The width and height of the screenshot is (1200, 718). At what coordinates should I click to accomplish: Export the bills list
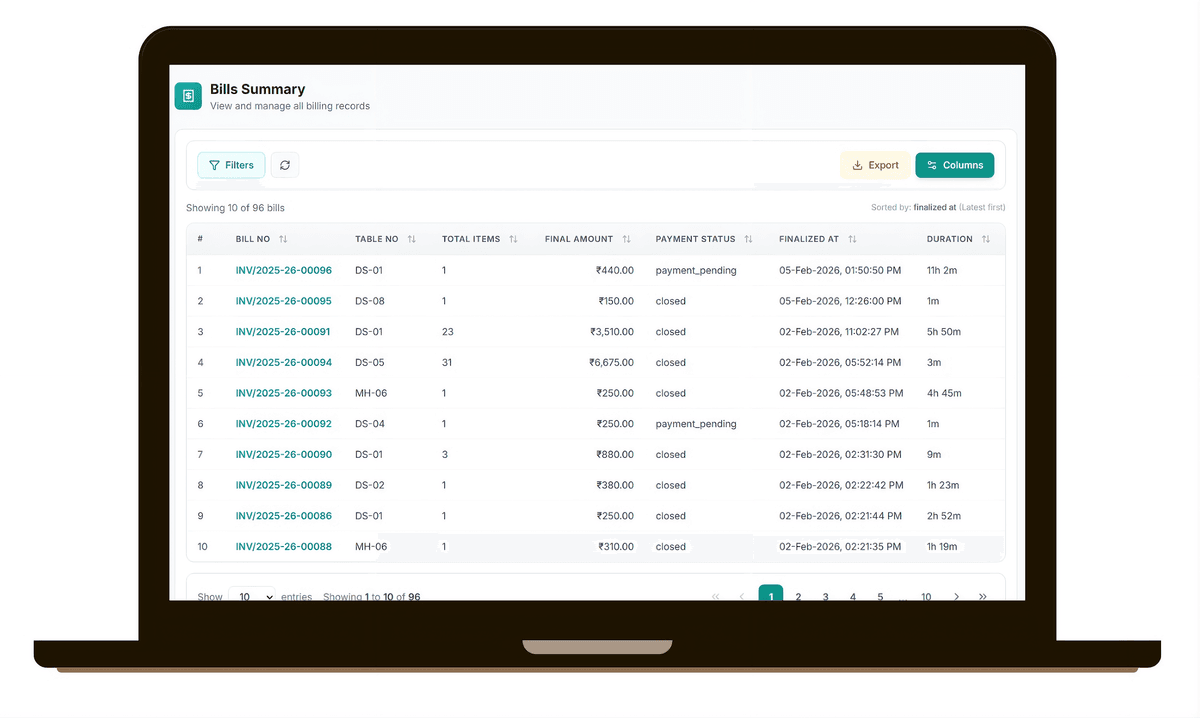(875, 165)
